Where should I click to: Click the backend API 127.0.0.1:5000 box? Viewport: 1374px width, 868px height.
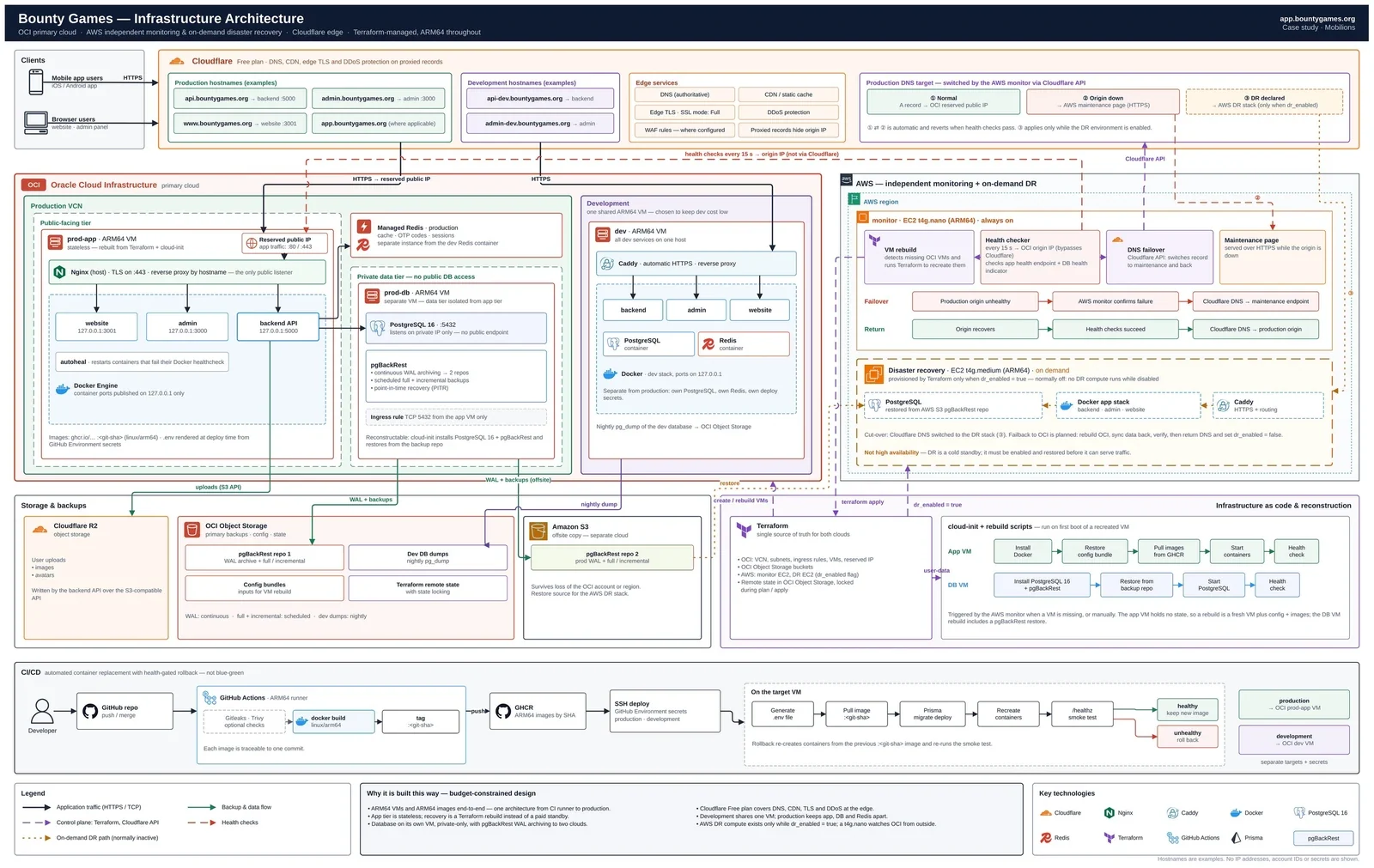pos(278,327)
